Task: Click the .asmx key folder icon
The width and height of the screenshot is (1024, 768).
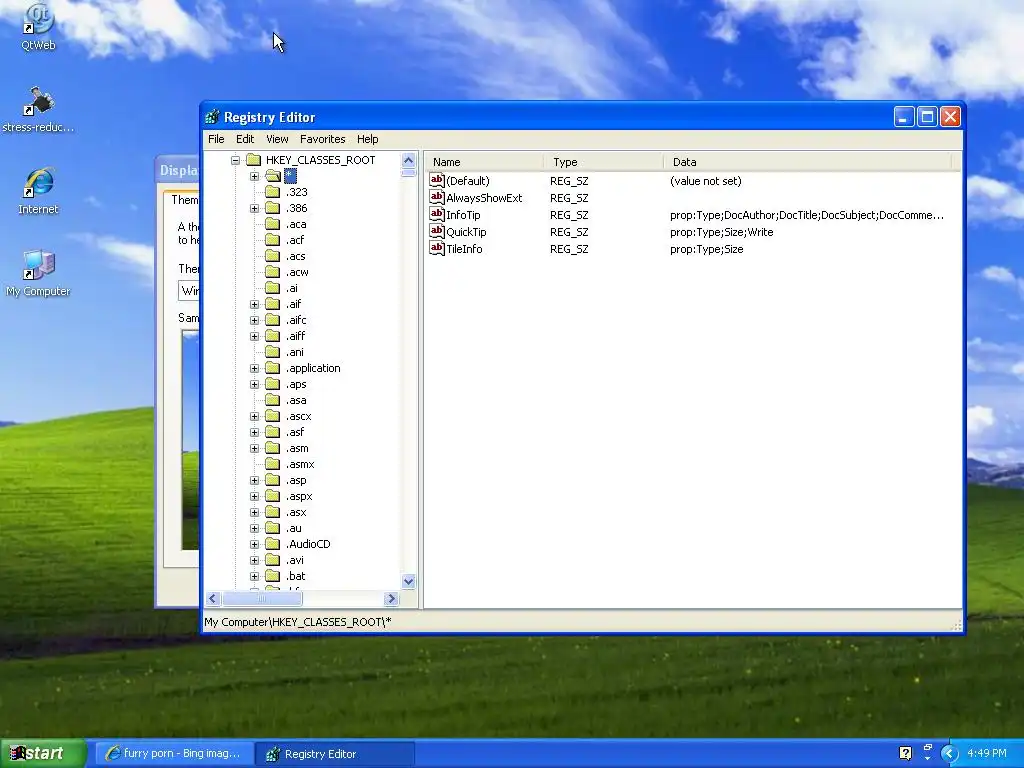Action: (272, 464)
